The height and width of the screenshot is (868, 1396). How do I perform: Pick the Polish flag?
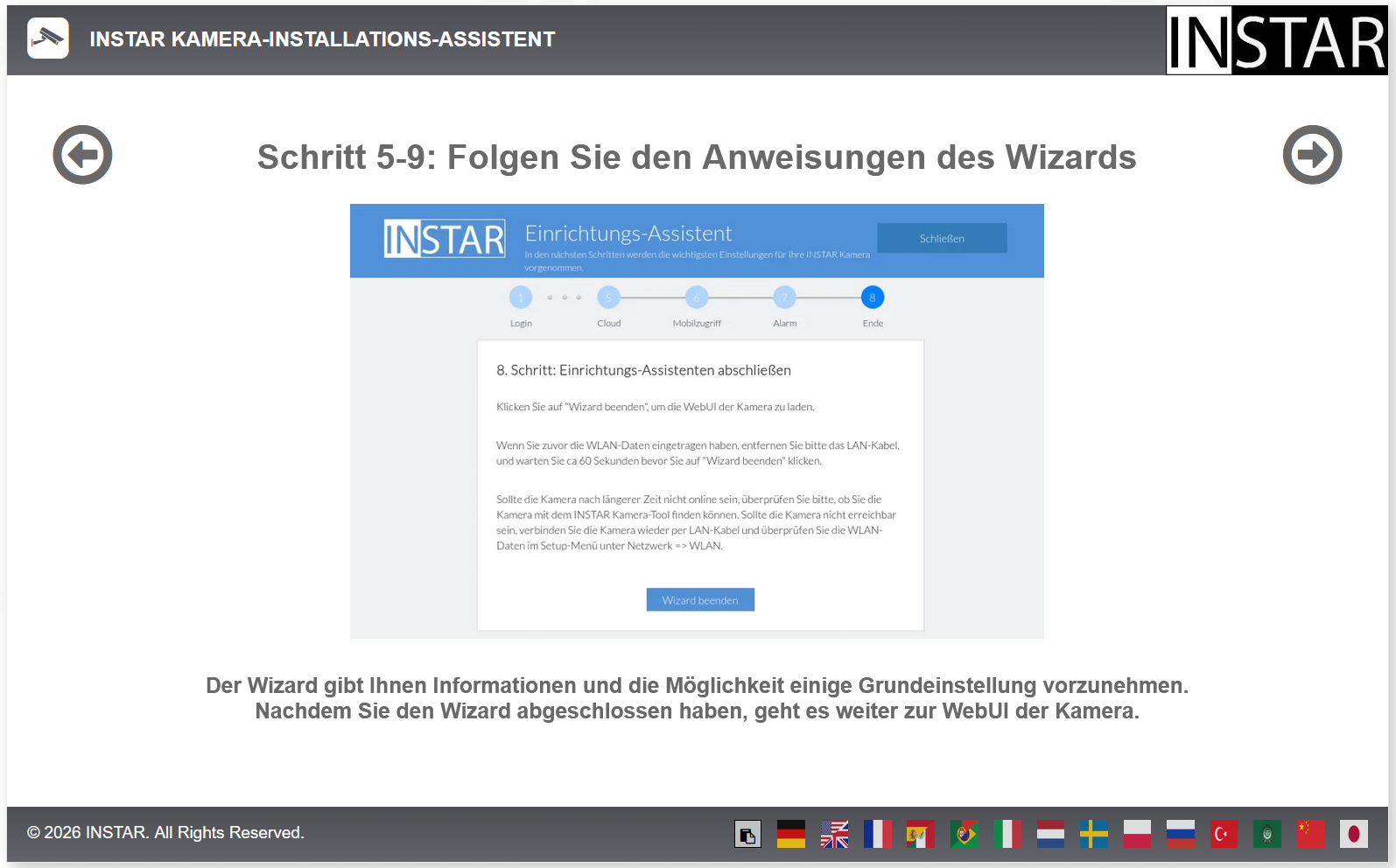click(1137, 834)
